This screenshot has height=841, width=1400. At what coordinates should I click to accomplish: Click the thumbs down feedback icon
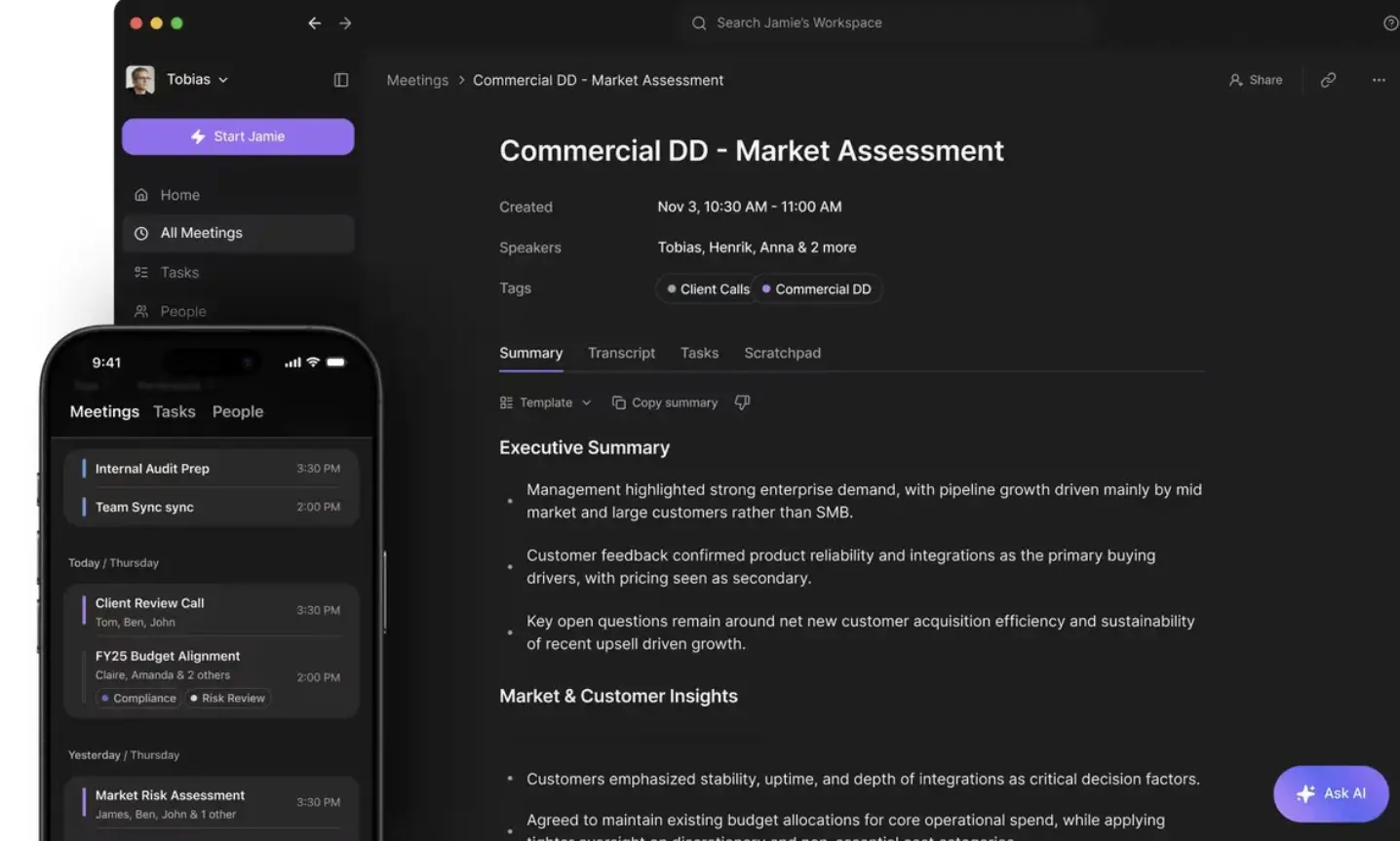click(742, 402)
